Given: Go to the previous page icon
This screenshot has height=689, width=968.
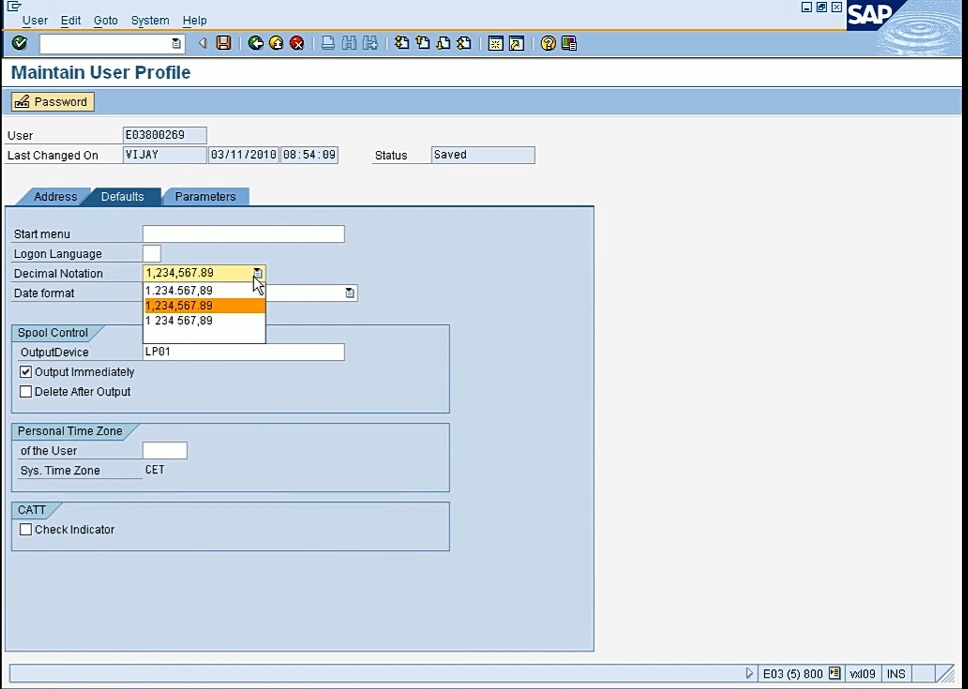Looking at the screenshot, I should 423,43.
